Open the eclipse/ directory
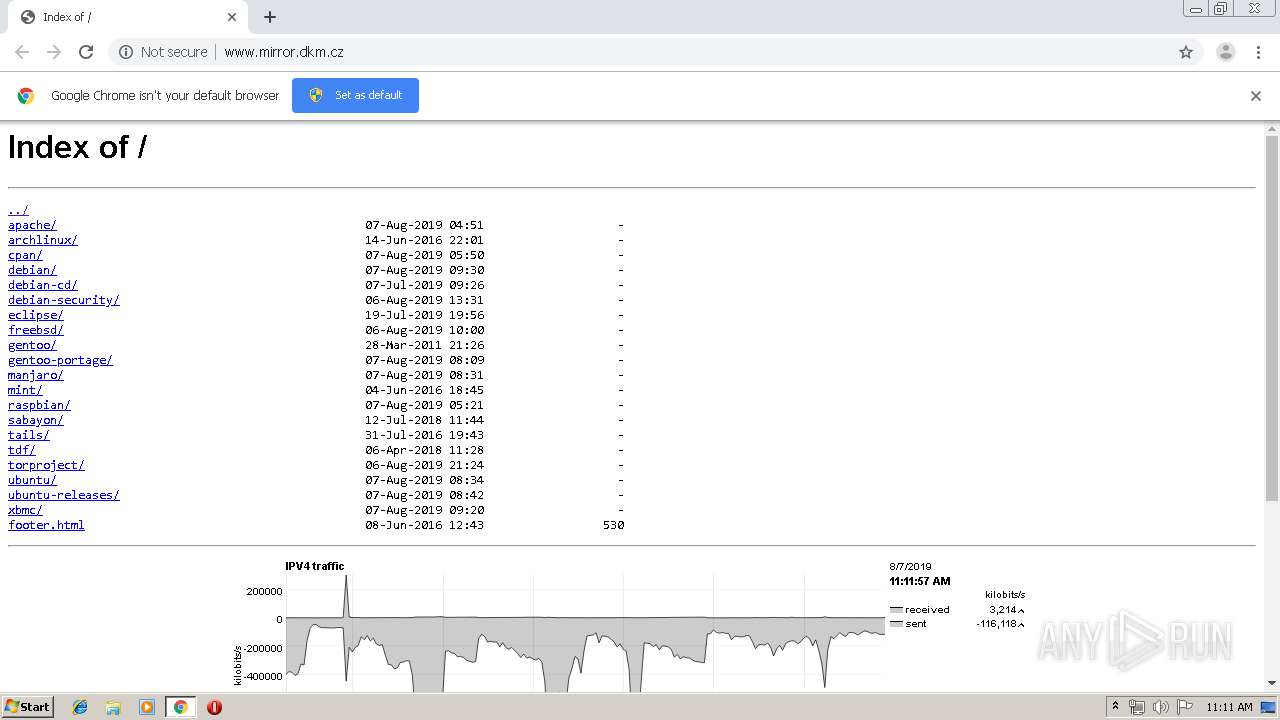1280x720 pixels. pos(36,315)
